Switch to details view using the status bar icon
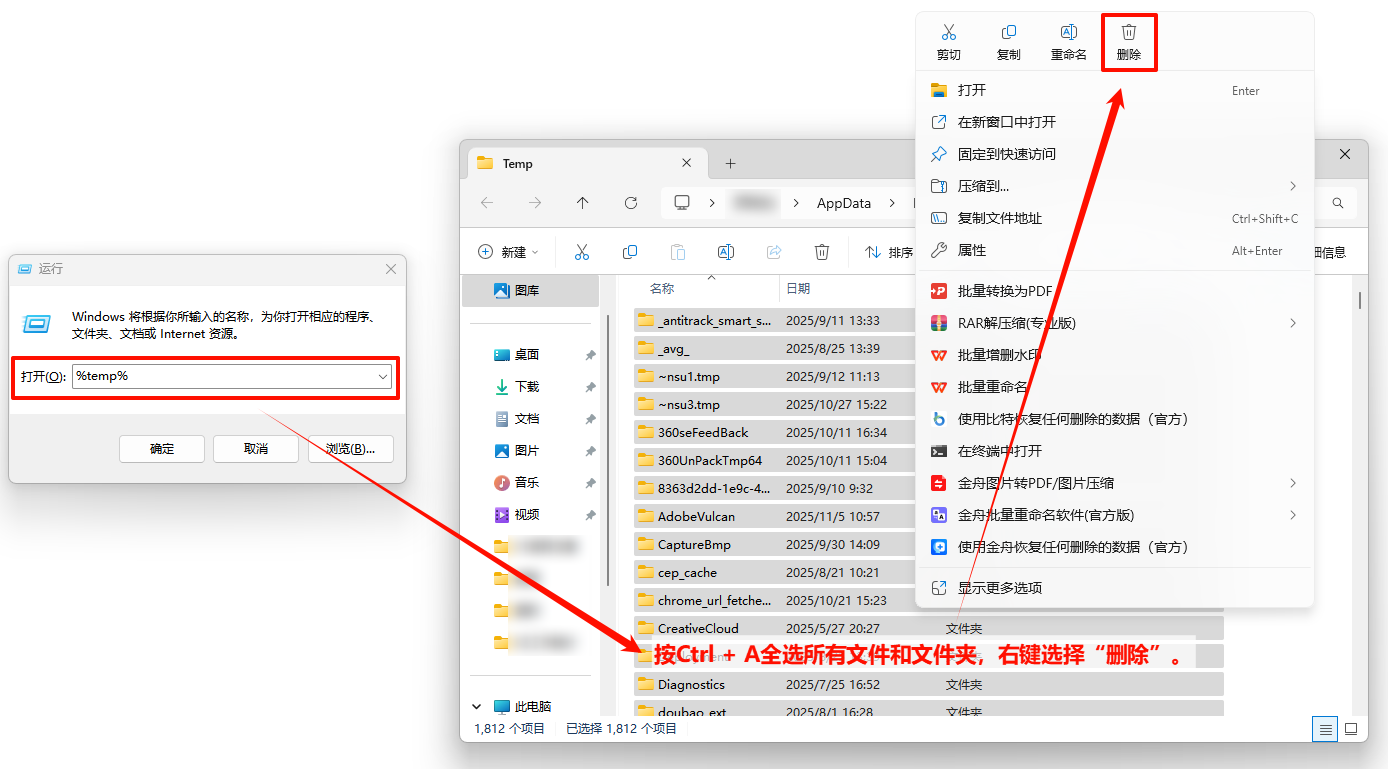This screenshot has height=769, width=1388. (x=1325, y=728)
